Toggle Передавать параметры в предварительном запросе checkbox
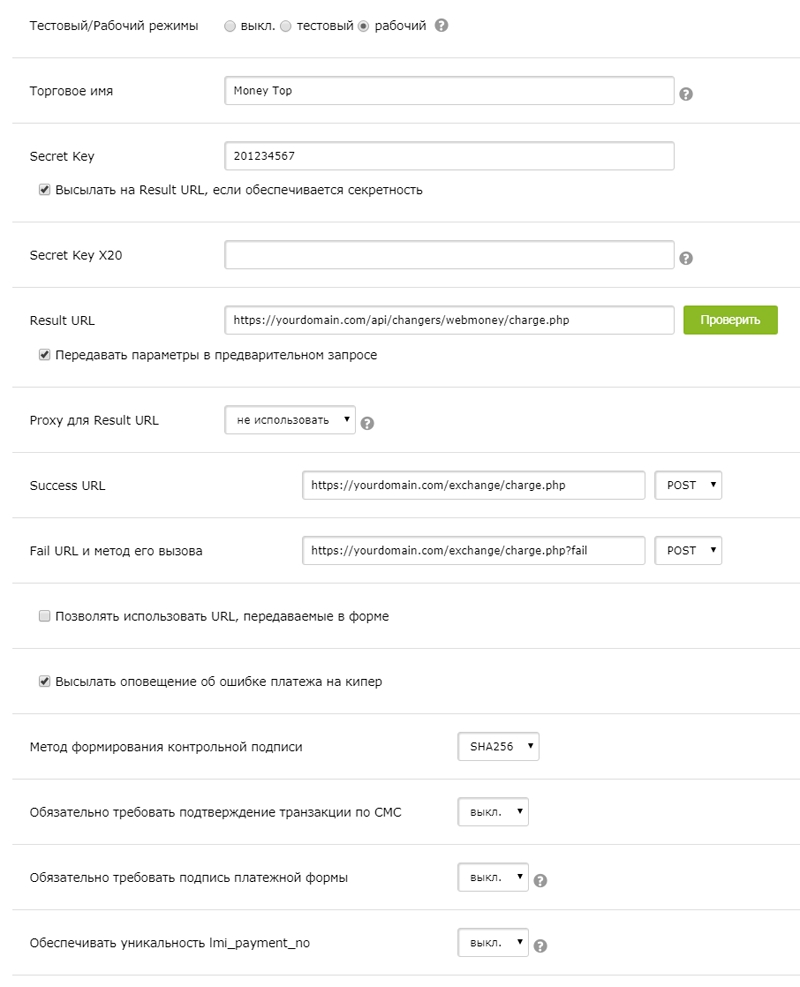Screen dimensions: 800x987 pyautogui.click(x=44, y=354)
